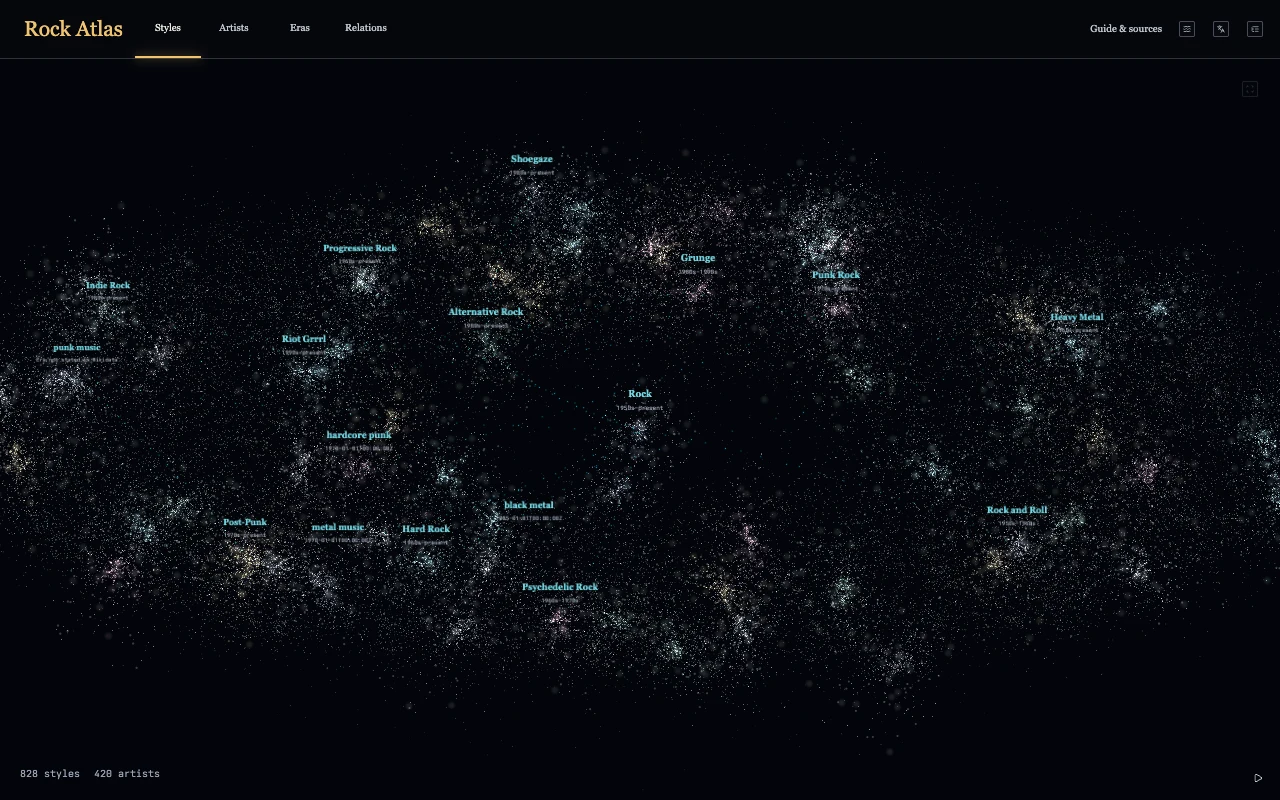Screen dimensions: 1280x800
Task: Click the 828 styles counter
Action: (50, 774)
